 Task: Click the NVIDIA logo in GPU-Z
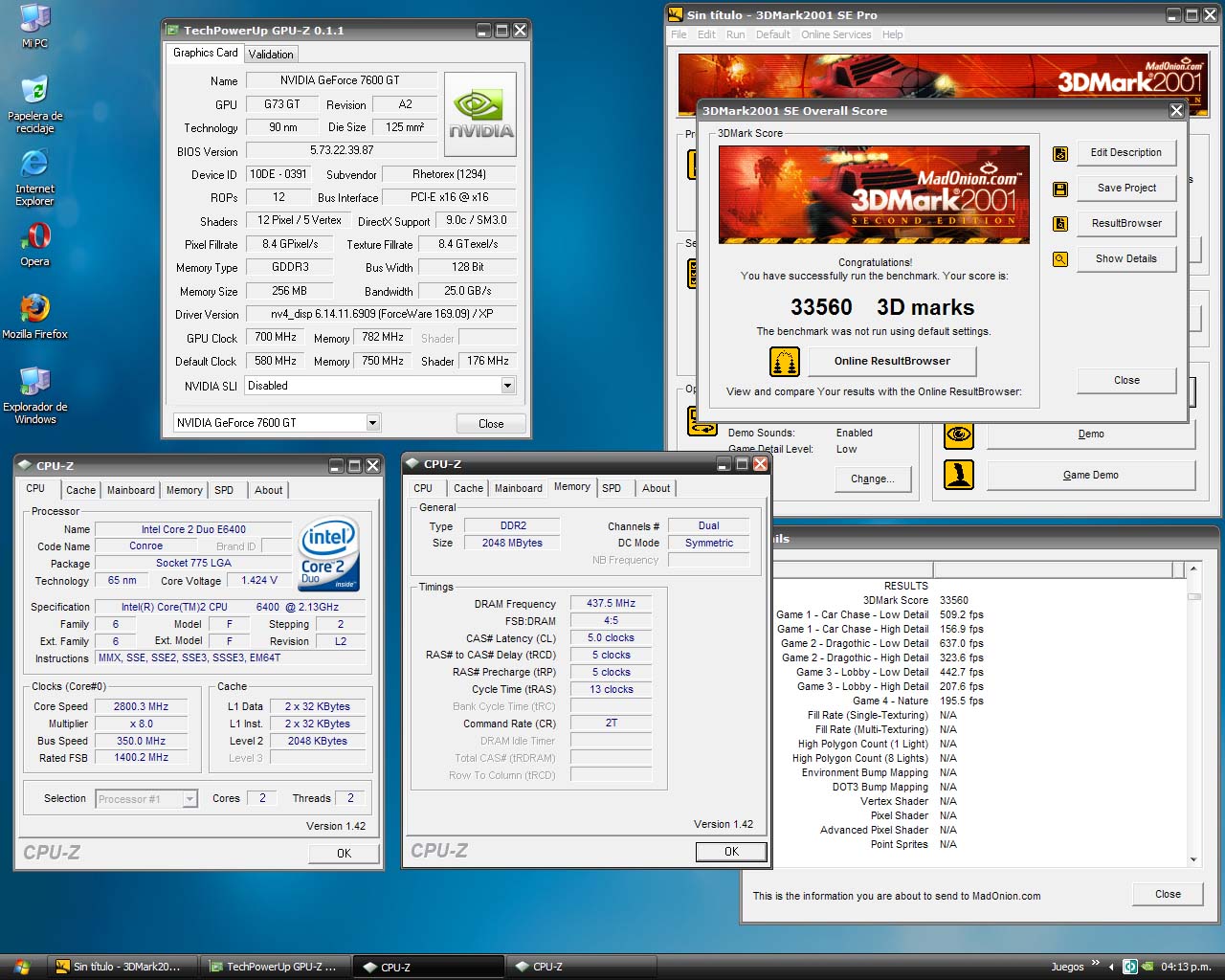click(x=480, y=114)
